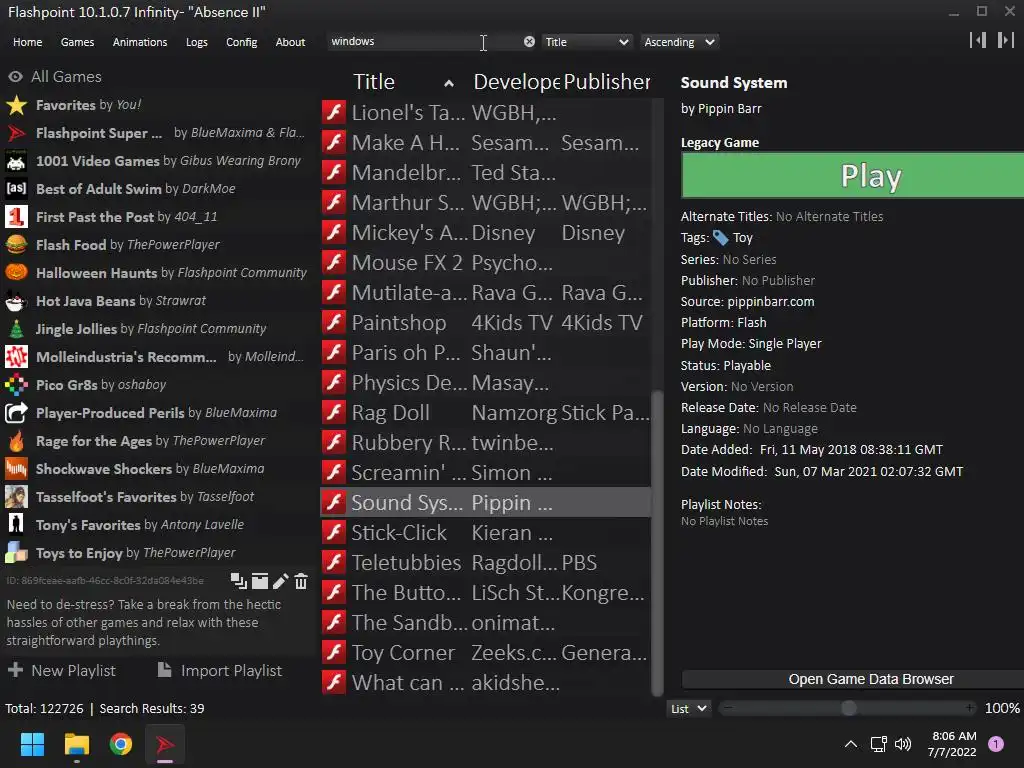
Task: Click the Tasselfoot's Favorites avatar icon
Action: pos(16,497)
